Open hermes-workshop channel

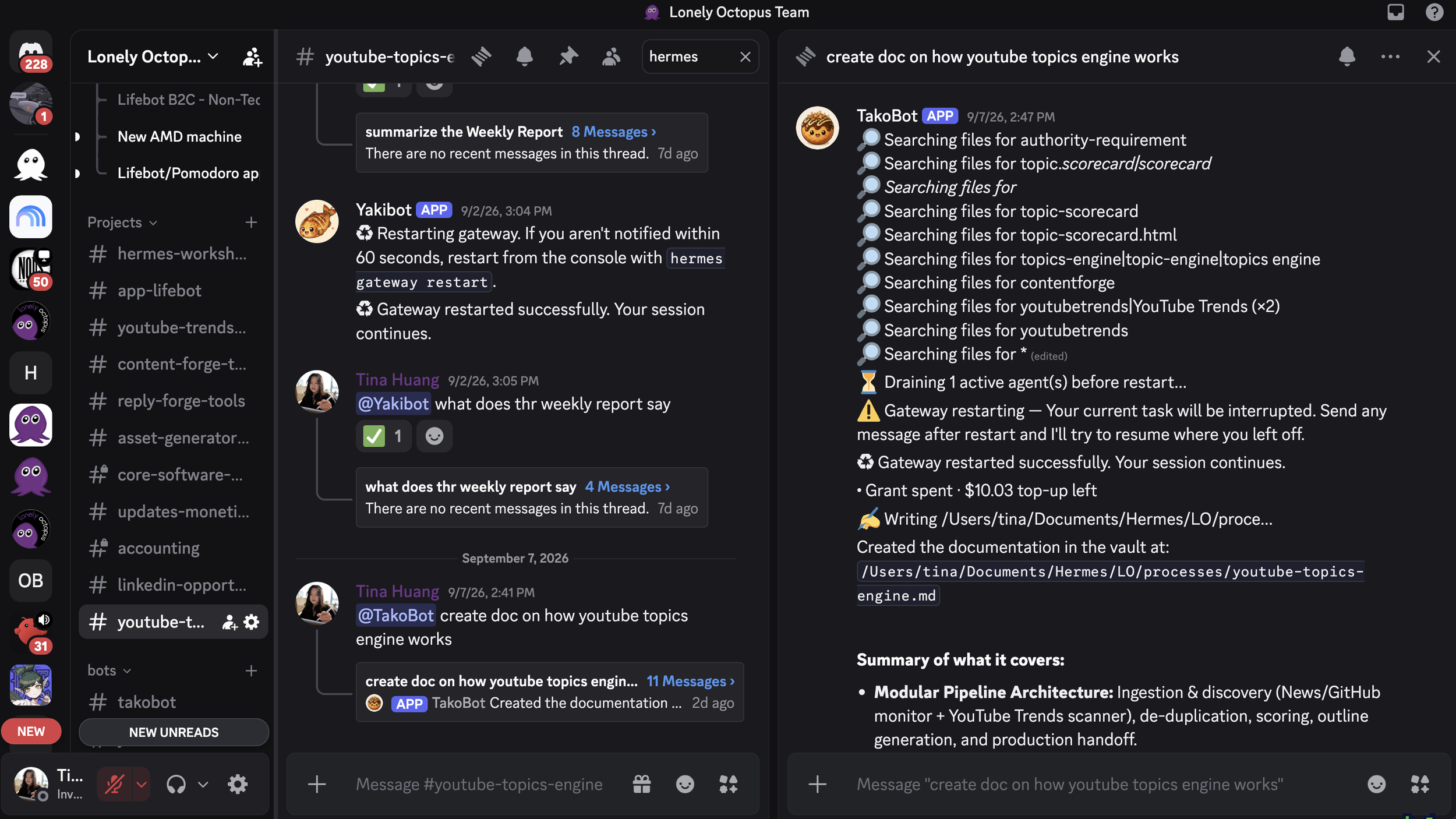[173, 254]
